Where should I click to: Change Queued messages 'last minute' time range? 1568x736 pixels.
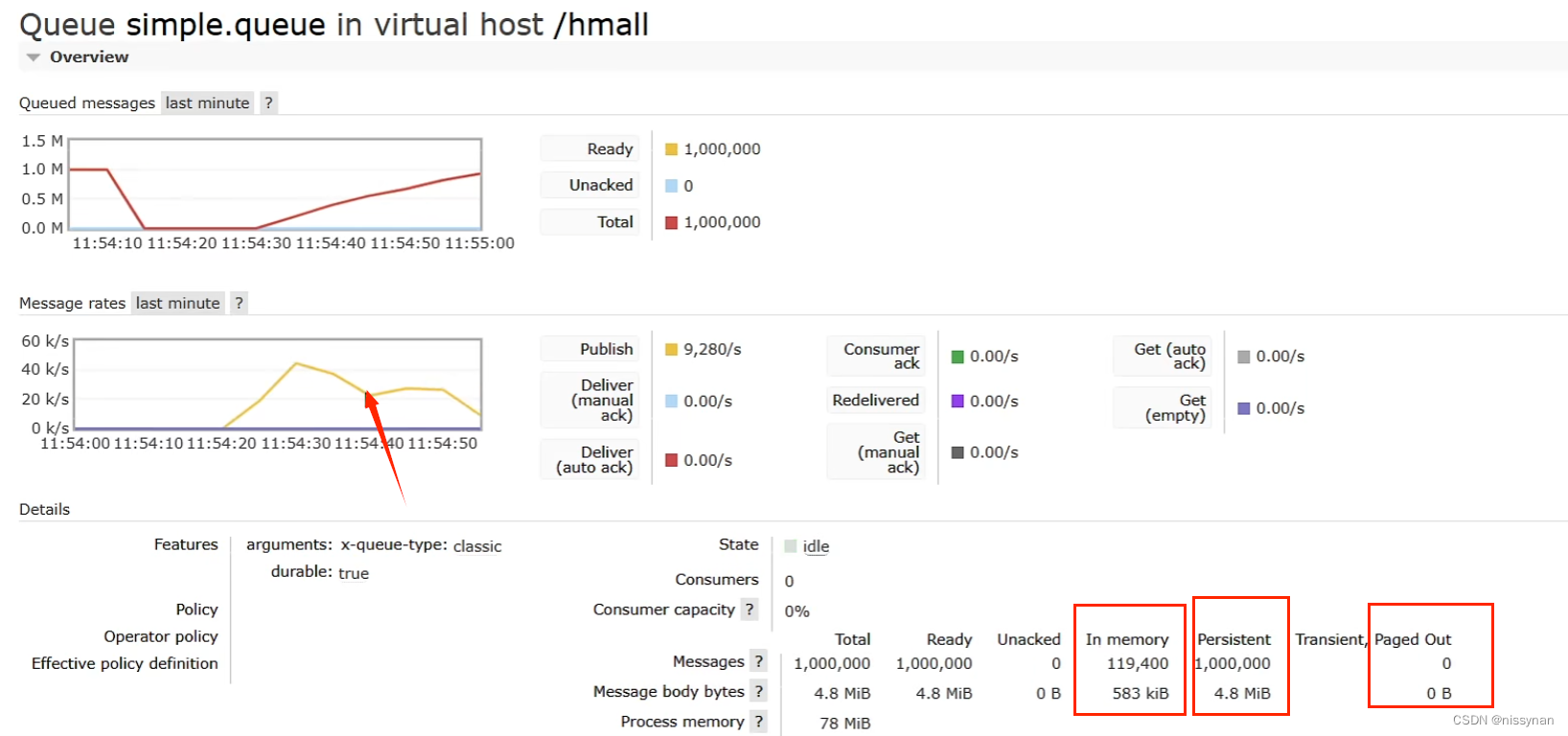(x=207, y=103)
